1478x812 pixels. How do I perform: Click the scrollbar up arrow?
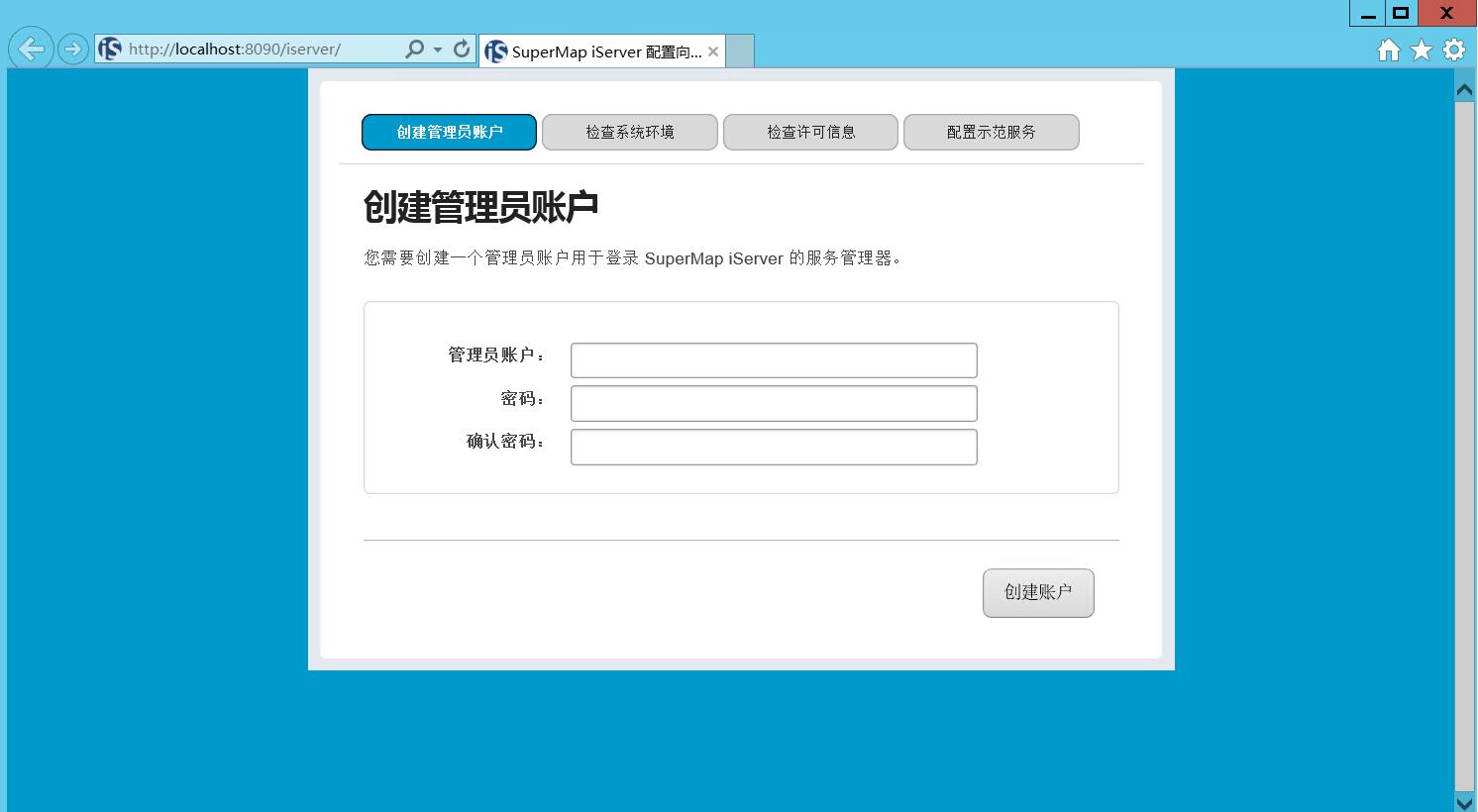tap(1464, 89)
